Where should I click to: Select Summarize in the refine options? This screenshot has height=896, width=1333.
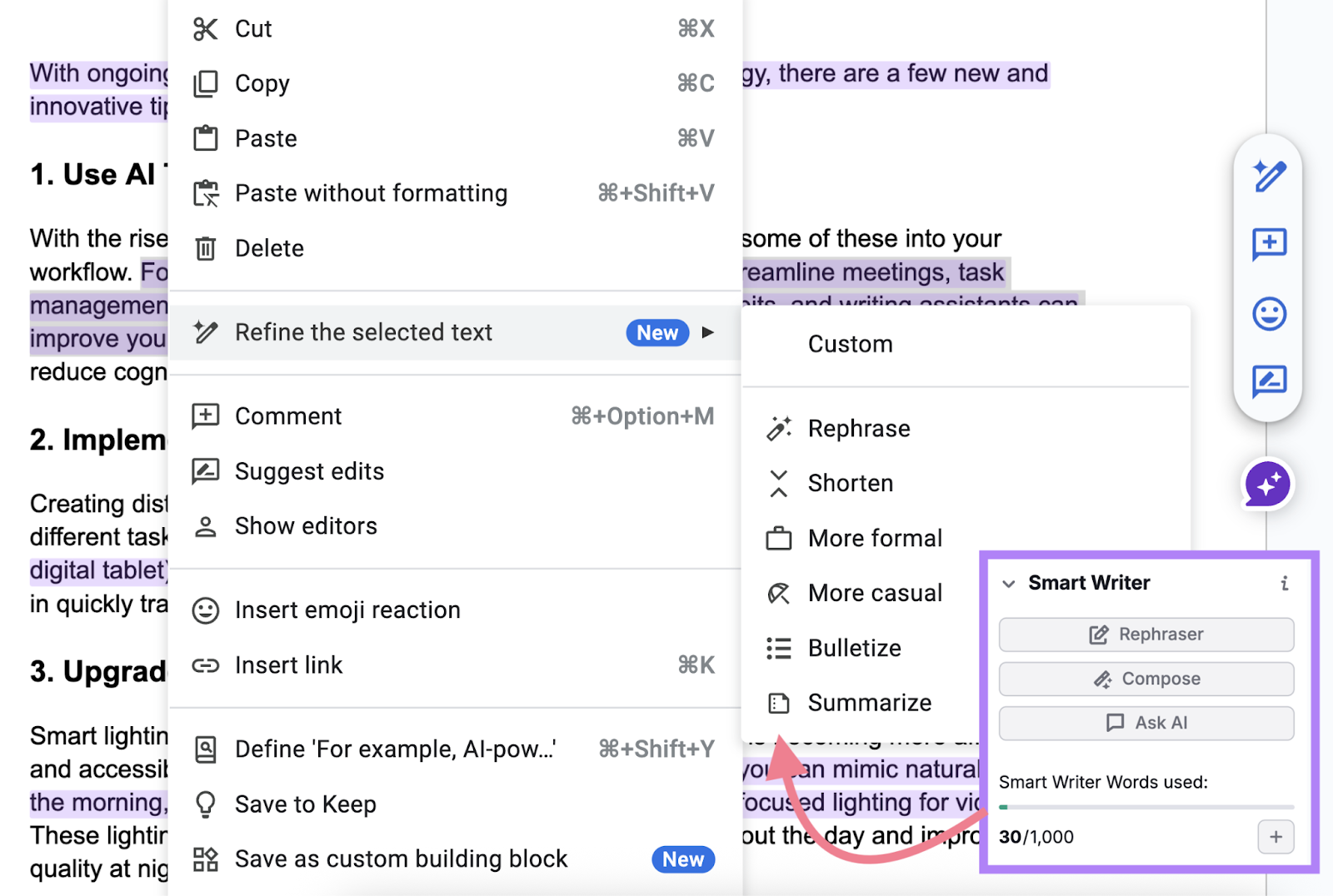tap(870, 702)
